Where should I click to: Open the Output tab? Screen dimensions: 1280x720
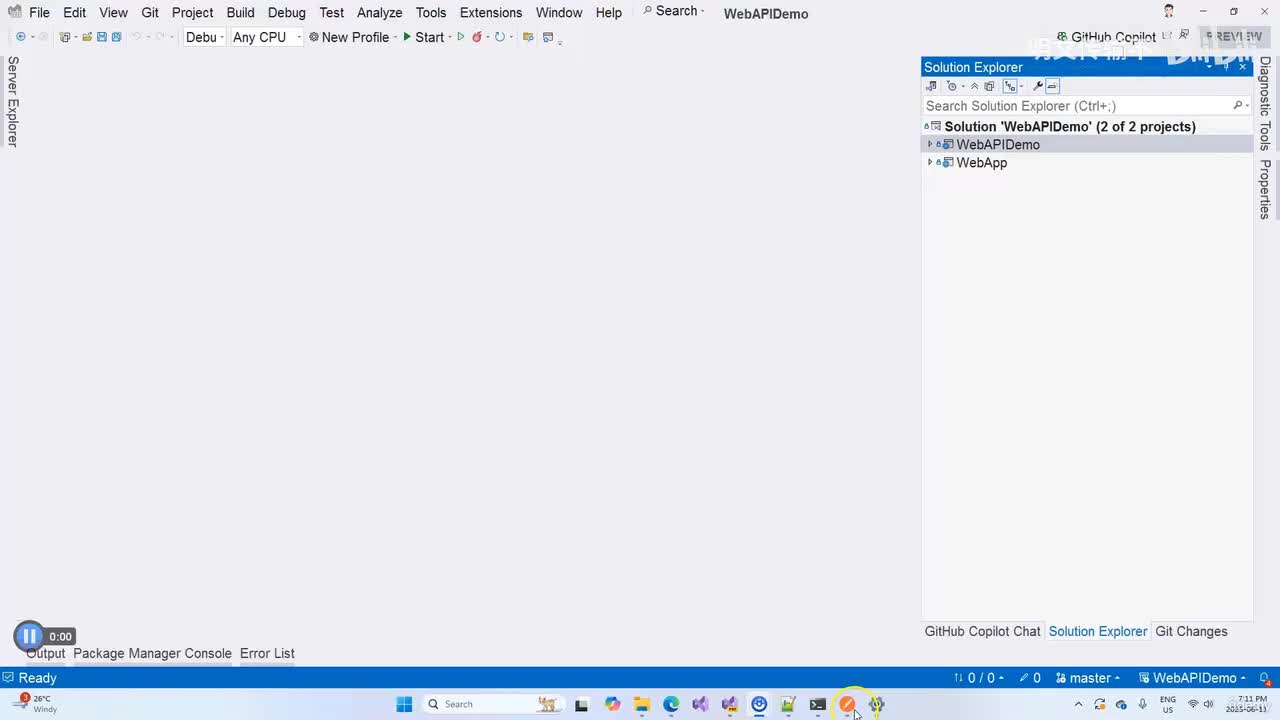click(45, 654)
